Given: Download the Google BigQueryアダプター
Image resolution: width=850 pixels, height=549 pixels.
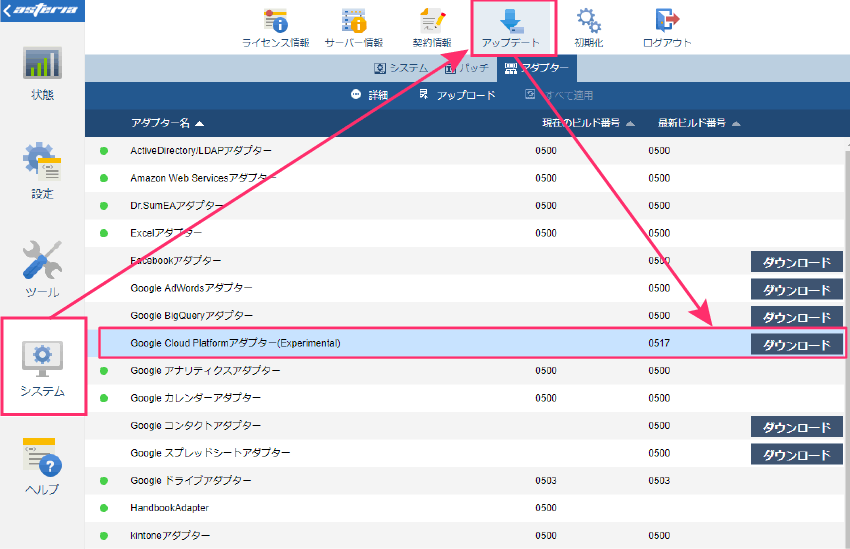Looking at the screenshot, I should 796,317.
